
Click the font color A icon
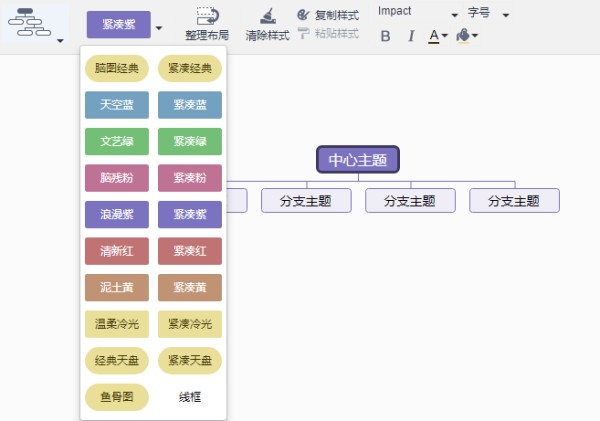pyautogui.click(x=434, y=36)
